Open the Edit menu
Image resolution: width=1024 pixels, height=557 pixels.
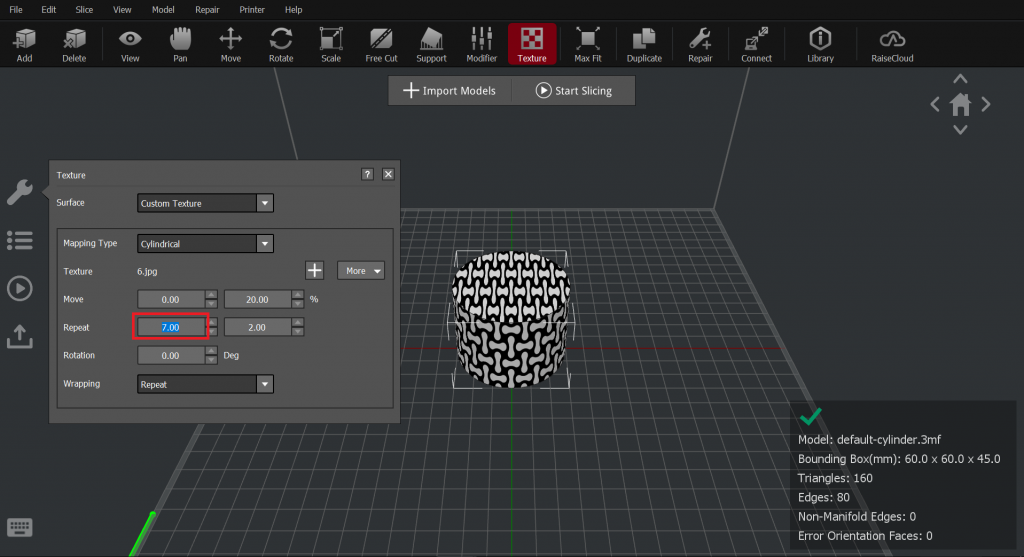[48, 10]
